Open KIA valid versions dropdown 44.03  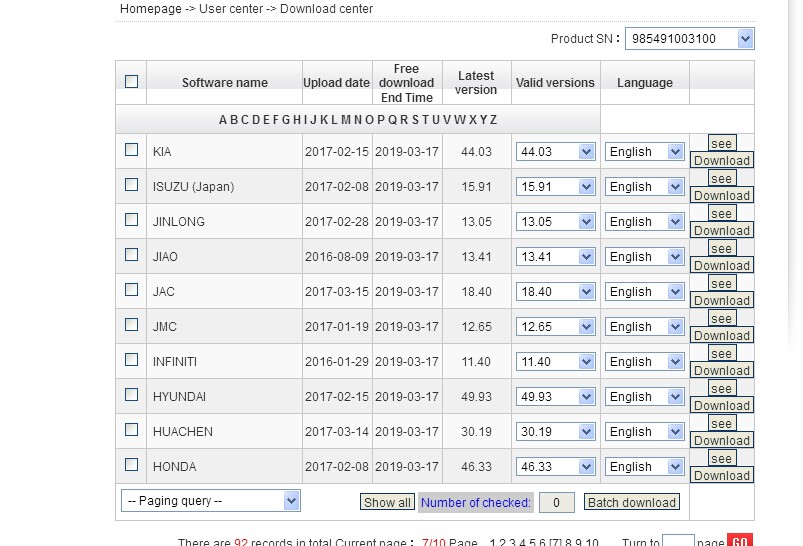click(556, 152)
